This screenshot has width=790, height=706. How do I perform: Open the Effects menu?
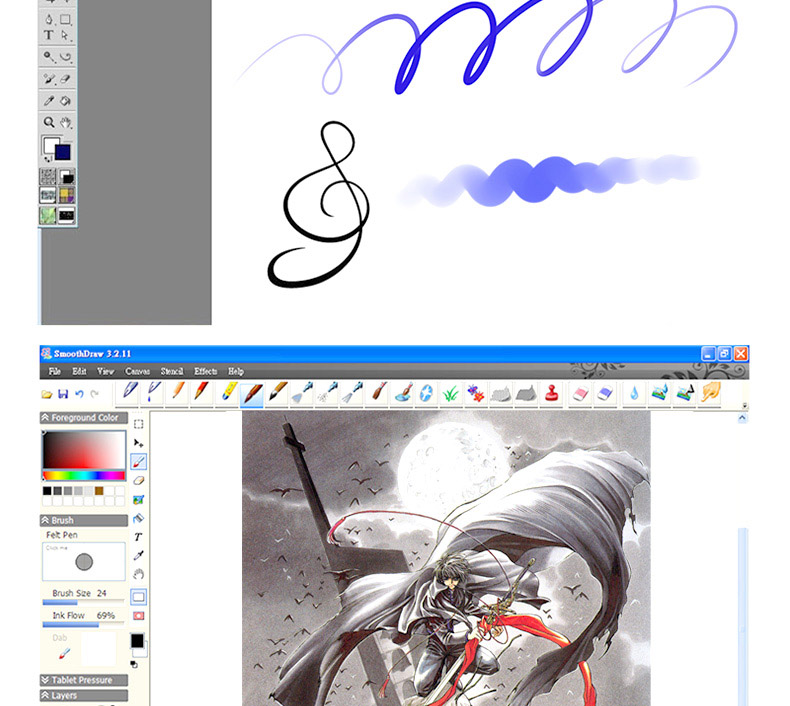[x=206, y=371]
